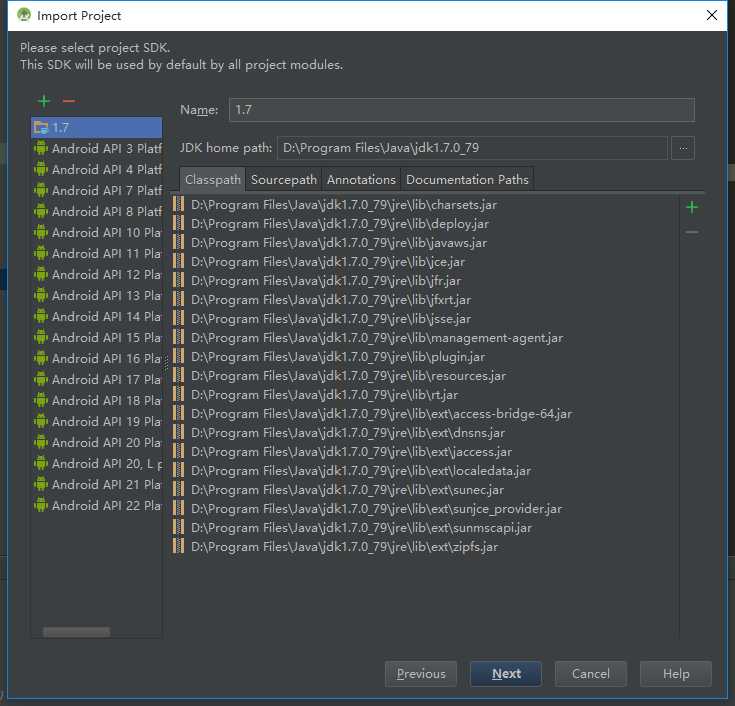
Task: Click Android icon for API 7 Platform
Action: coord(41,190)
